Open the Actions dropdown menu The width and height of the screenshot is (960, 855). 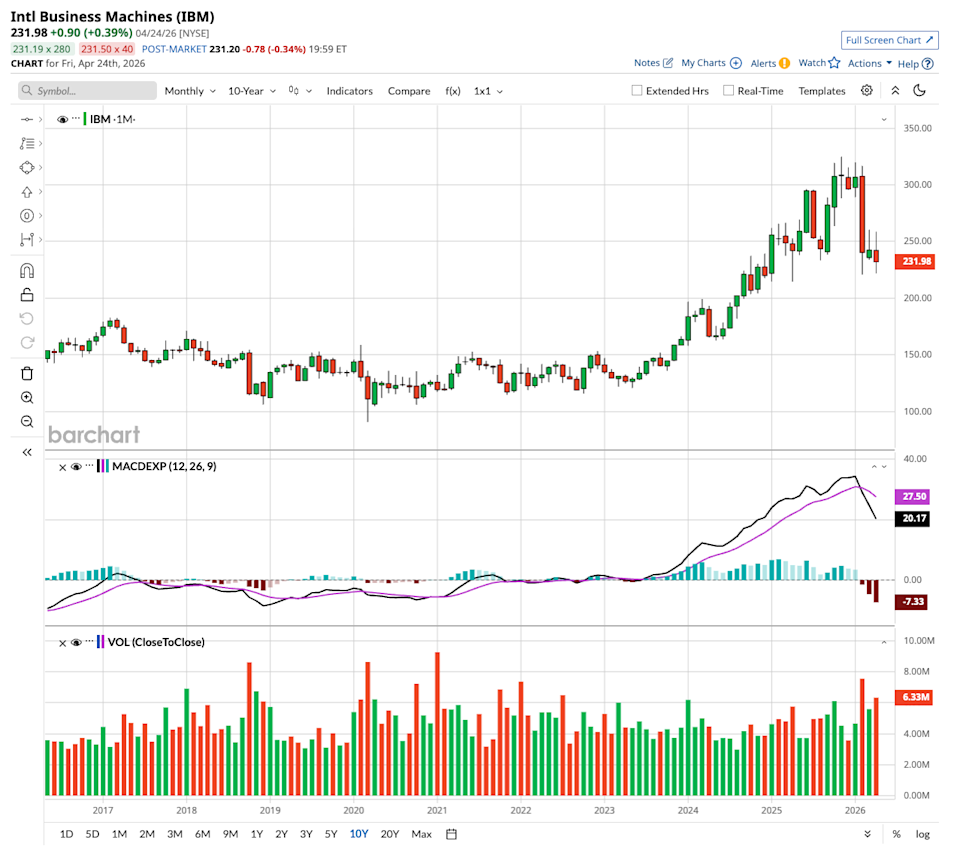[869, 63]
